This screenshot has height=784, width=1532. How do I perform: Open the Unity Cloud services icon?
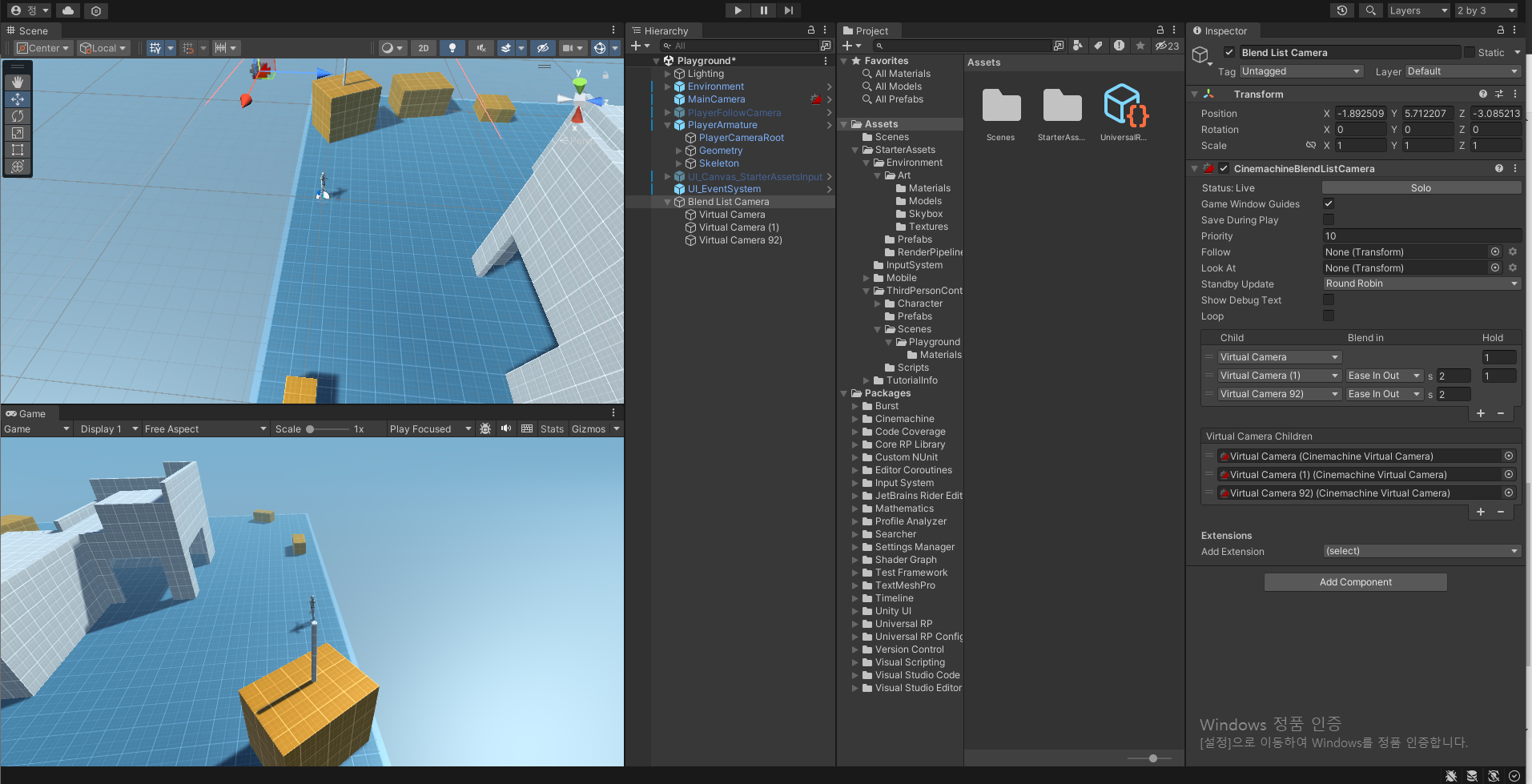[x=68, y=10]
